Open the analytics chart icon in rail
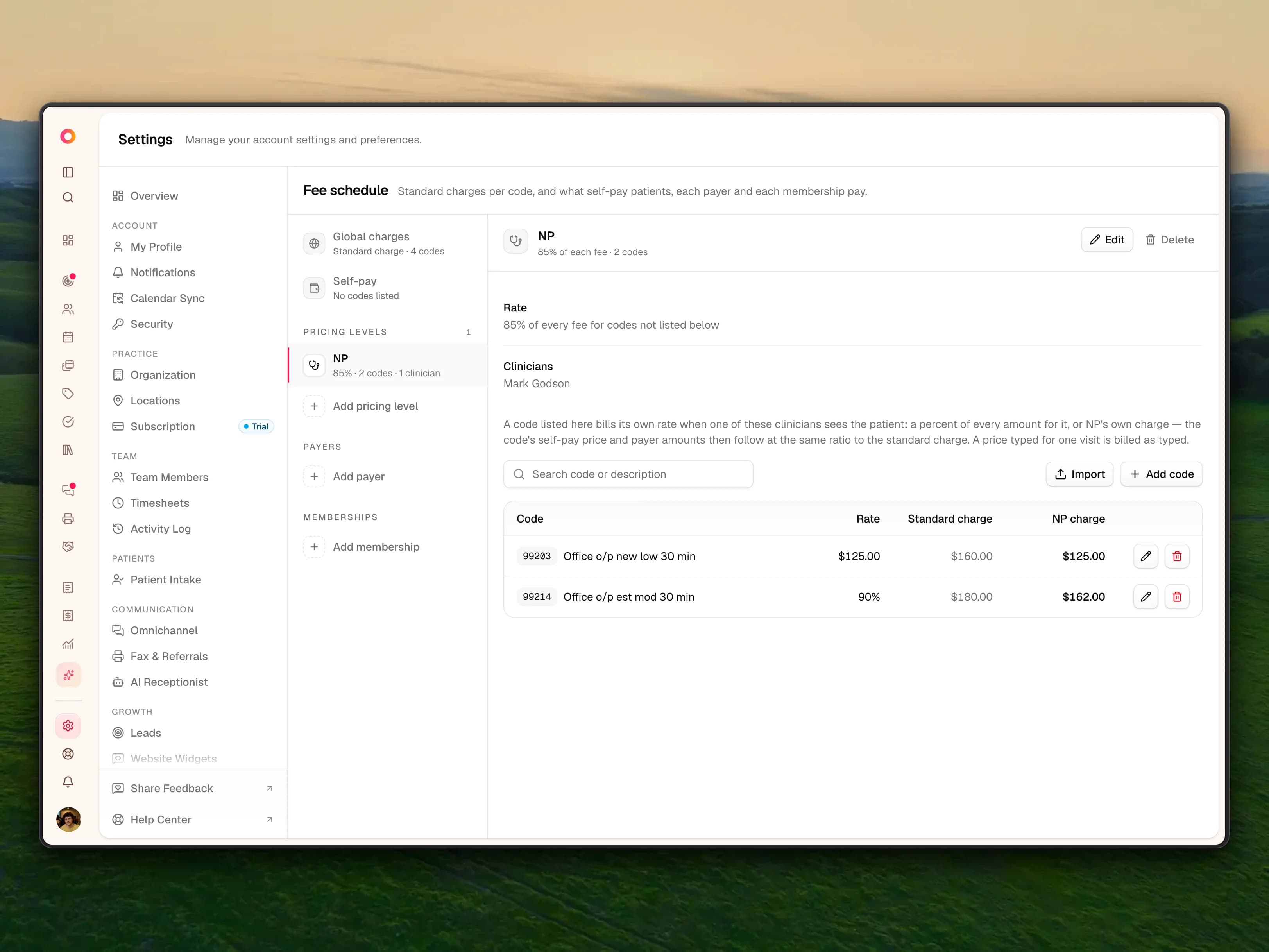Screen dimensions: 1269x952 68,644
